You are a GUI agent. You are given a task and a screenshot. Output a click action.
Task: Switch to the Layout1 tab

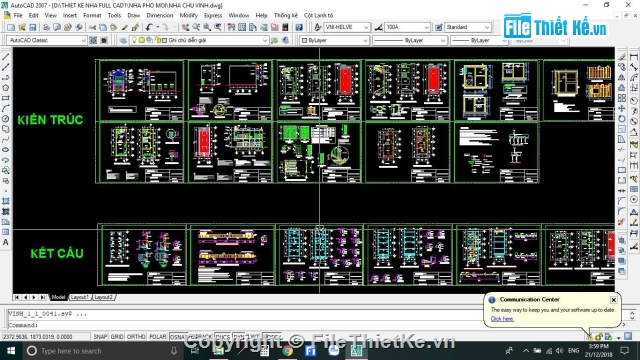(x=79, y=297)
